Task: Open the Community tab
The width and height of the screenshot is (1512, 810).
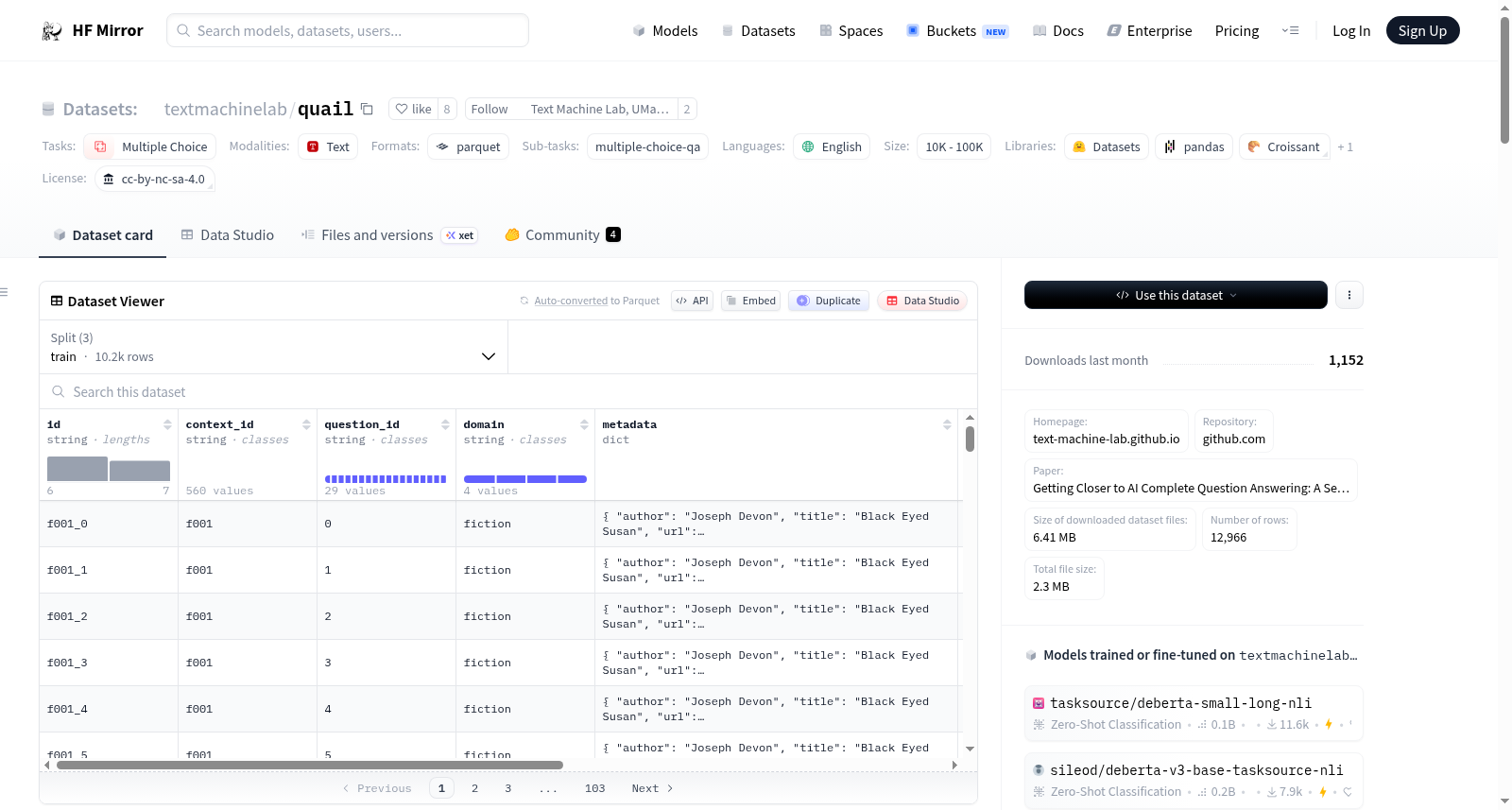Action: (x=562, y=235)
